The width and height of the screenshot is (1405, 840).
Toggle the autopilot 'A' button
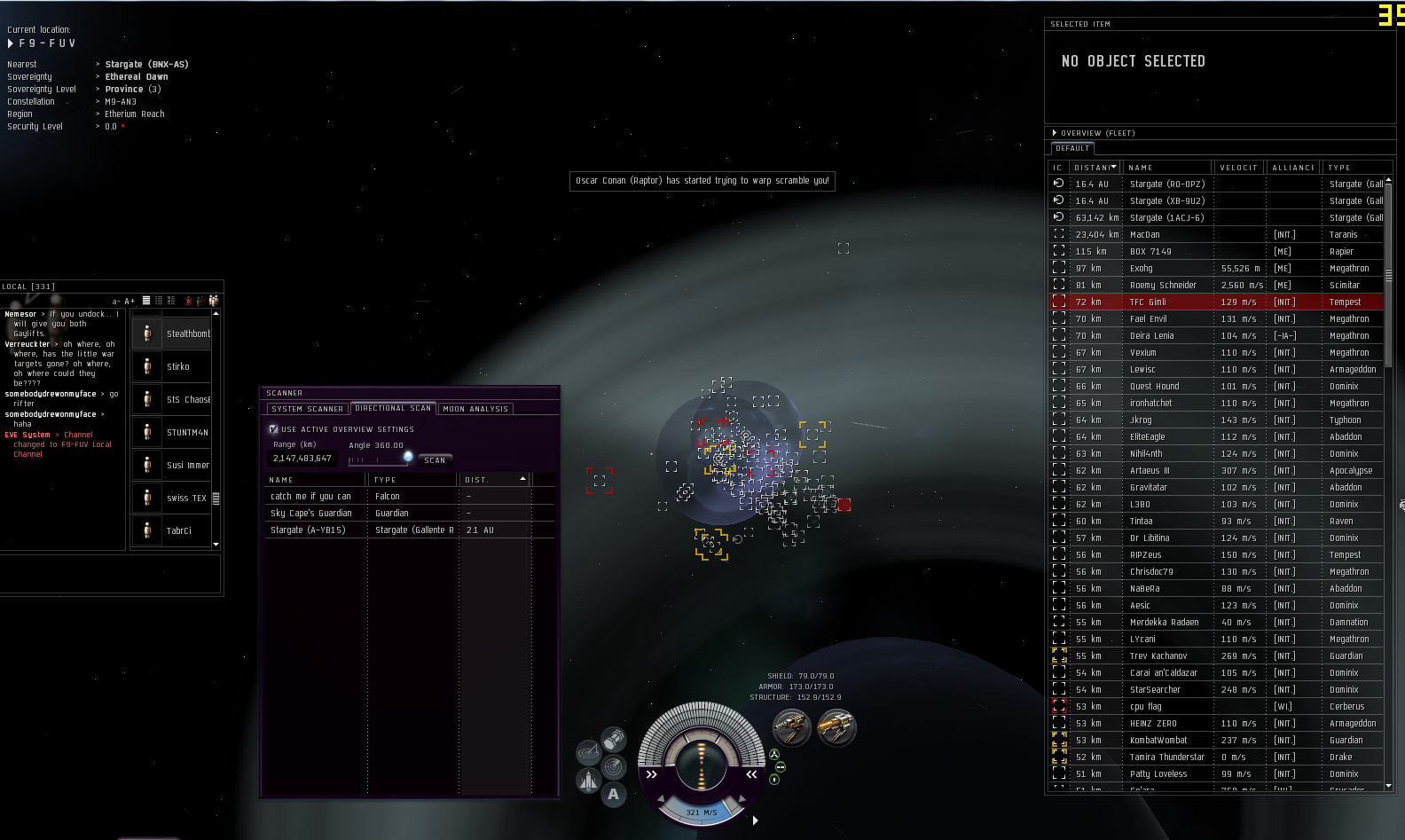tap(614, 795)
